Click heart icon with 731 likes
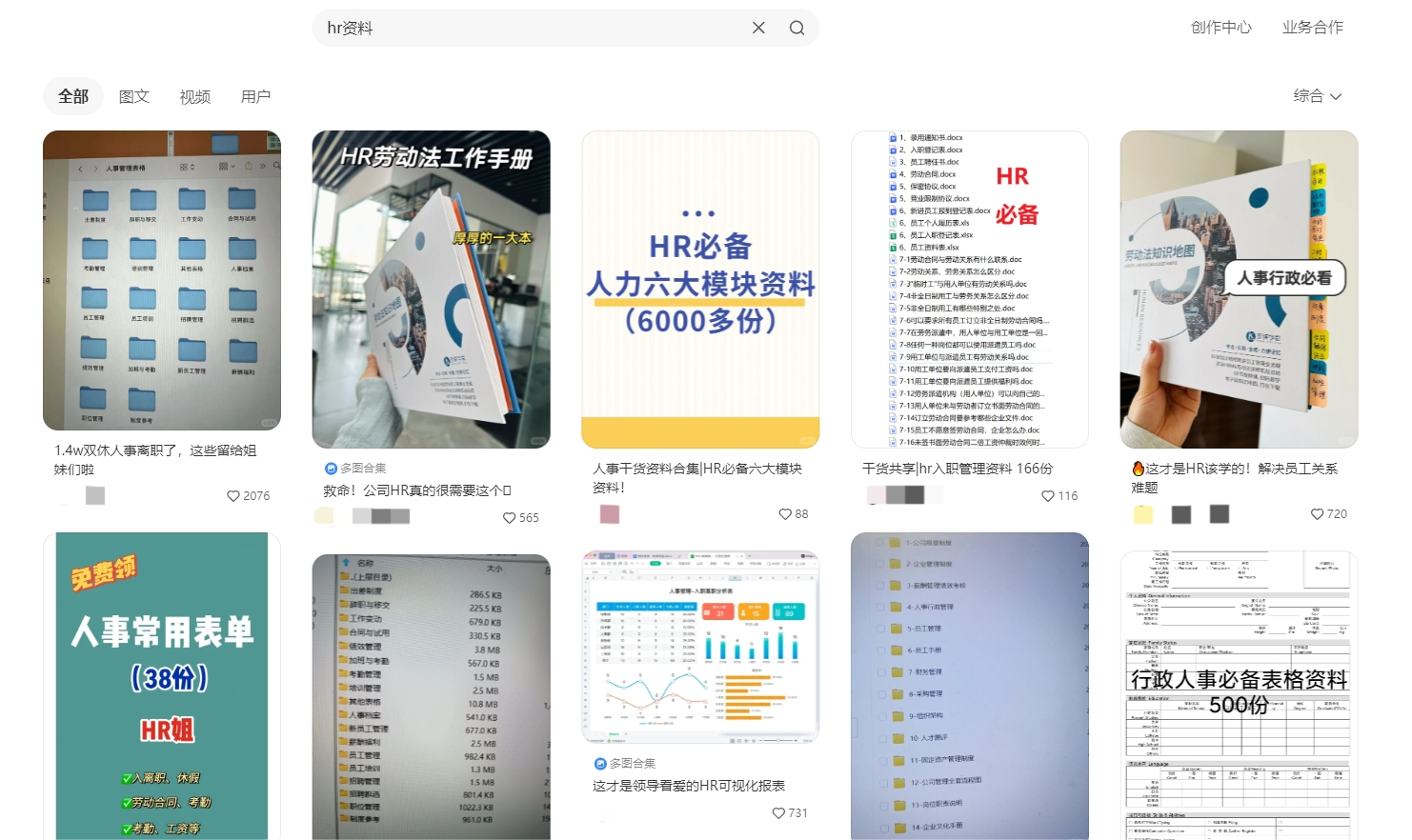 (x=778, y=813)
